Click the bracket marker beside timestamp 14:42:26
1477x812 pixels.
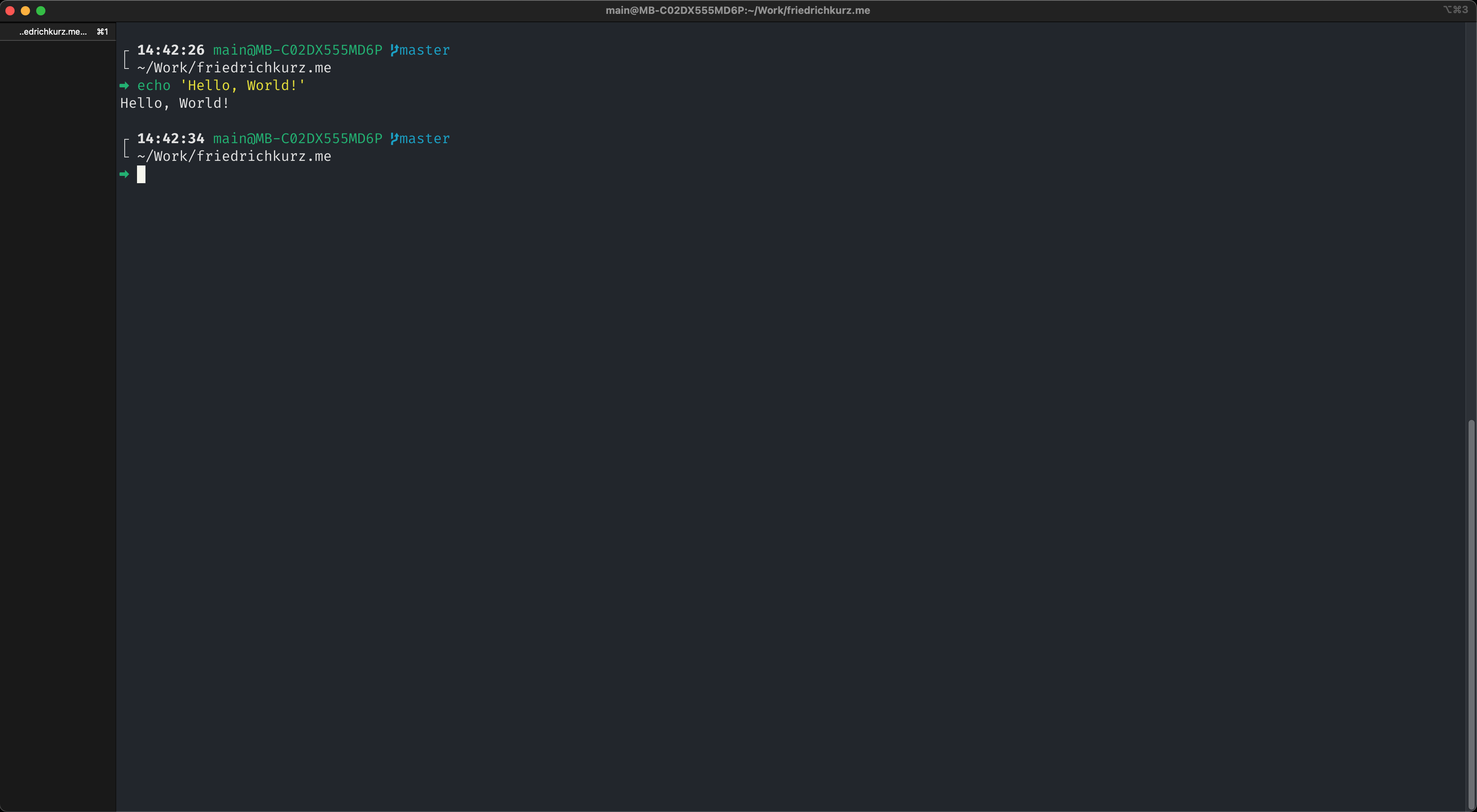(x=126, y=59)
